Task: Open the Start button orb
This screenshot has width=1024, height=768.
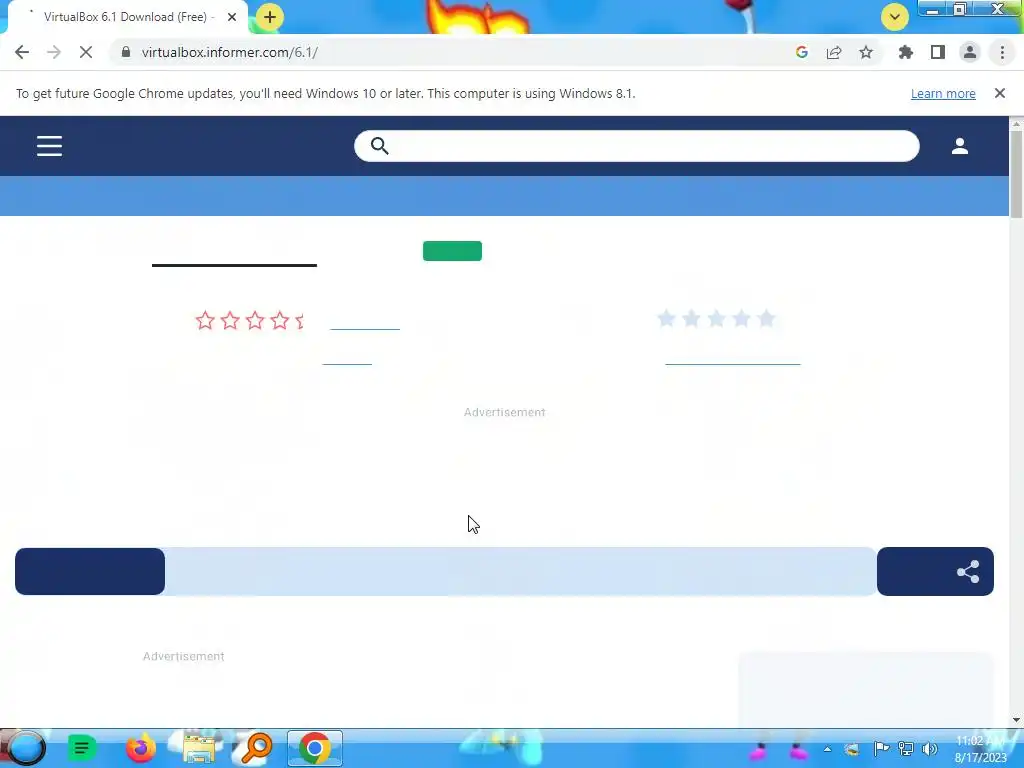Action: [25, 748]
